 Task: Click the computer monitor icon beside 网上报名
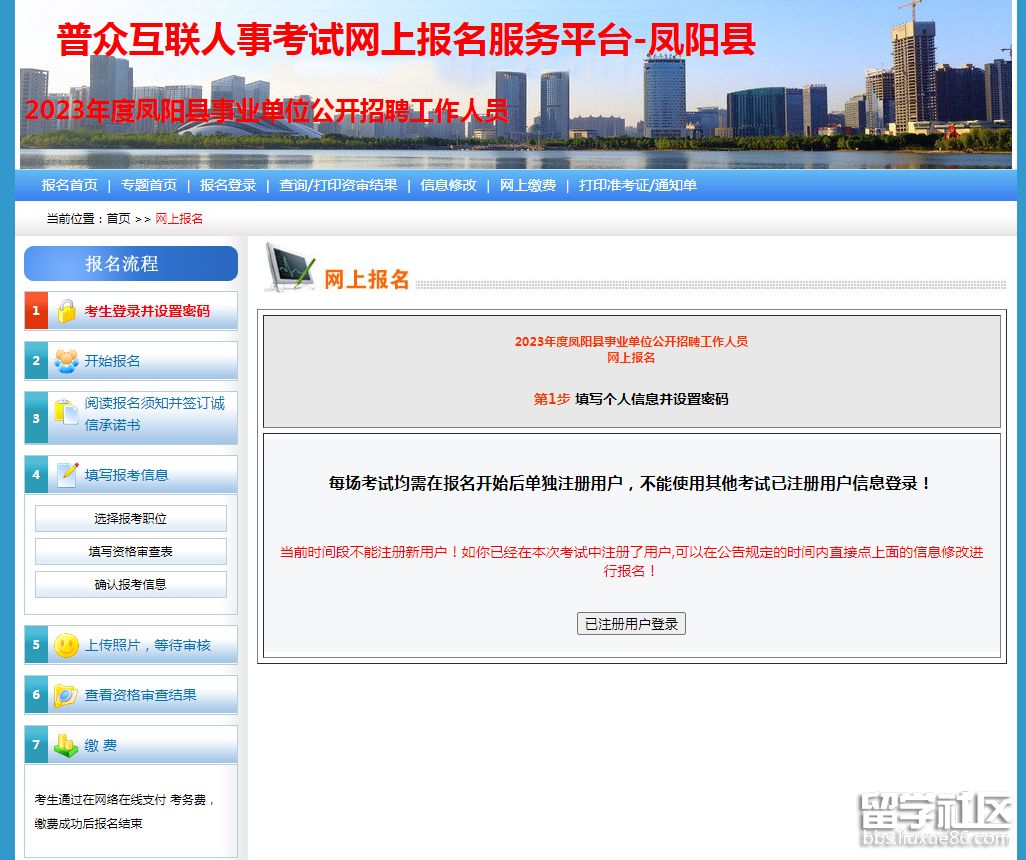point(289,268)
